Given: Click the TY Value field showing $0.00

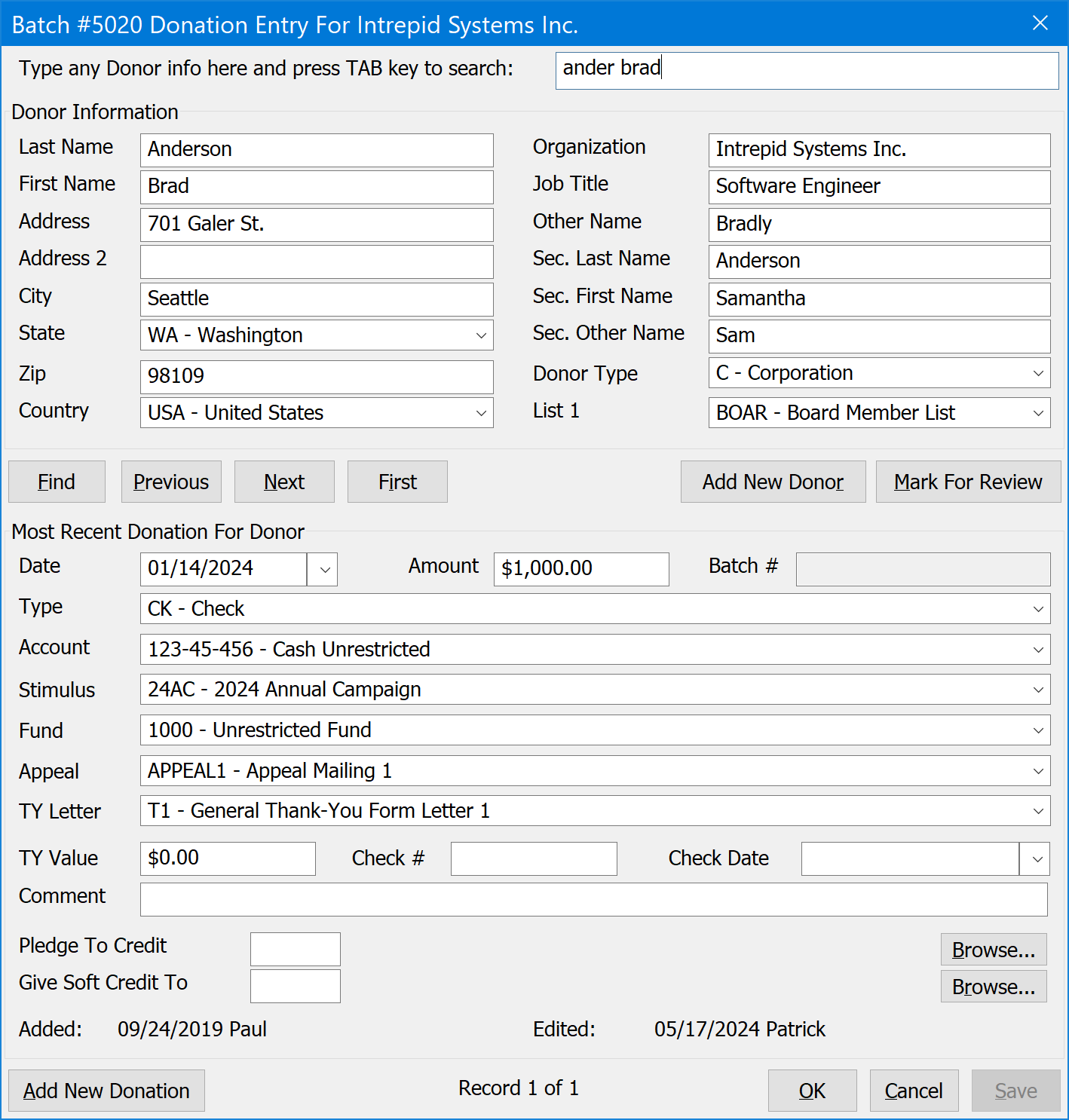Looking at the screenshot, I should point(228,858).
